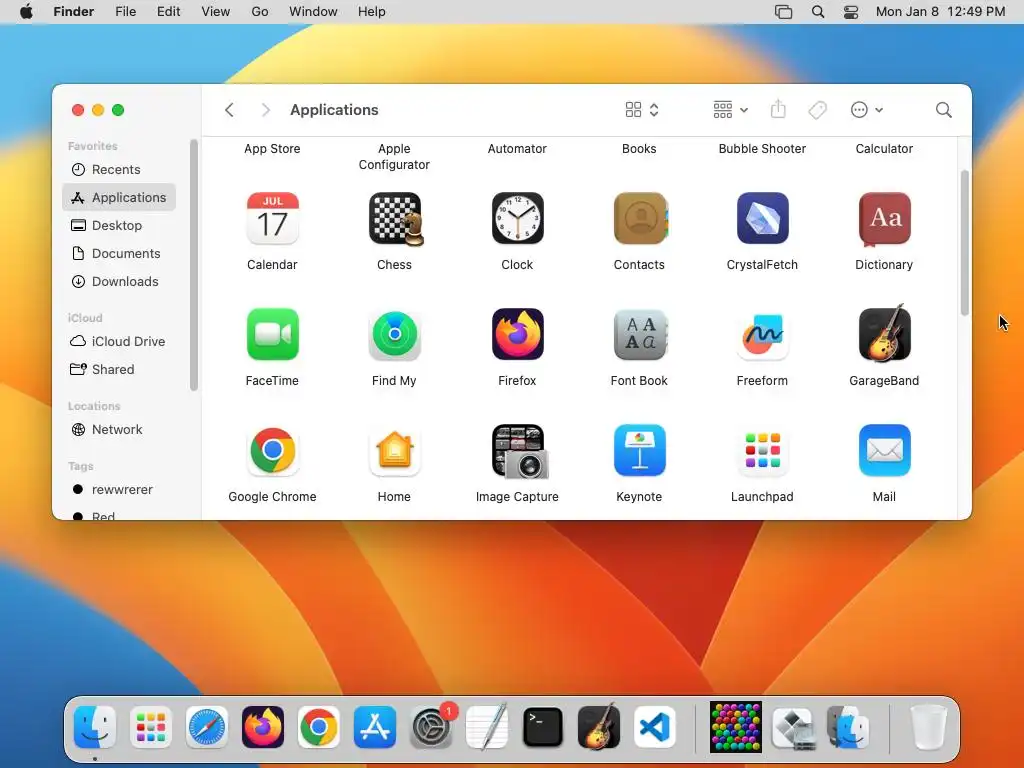Open the Dictionary app icon
This screenshot has width=1024, height=768.
[884, 218]
